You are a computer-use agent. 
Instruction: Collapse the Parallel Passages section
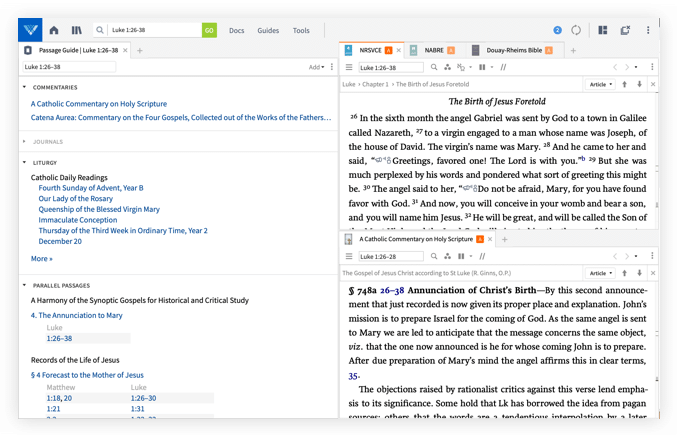24,285
